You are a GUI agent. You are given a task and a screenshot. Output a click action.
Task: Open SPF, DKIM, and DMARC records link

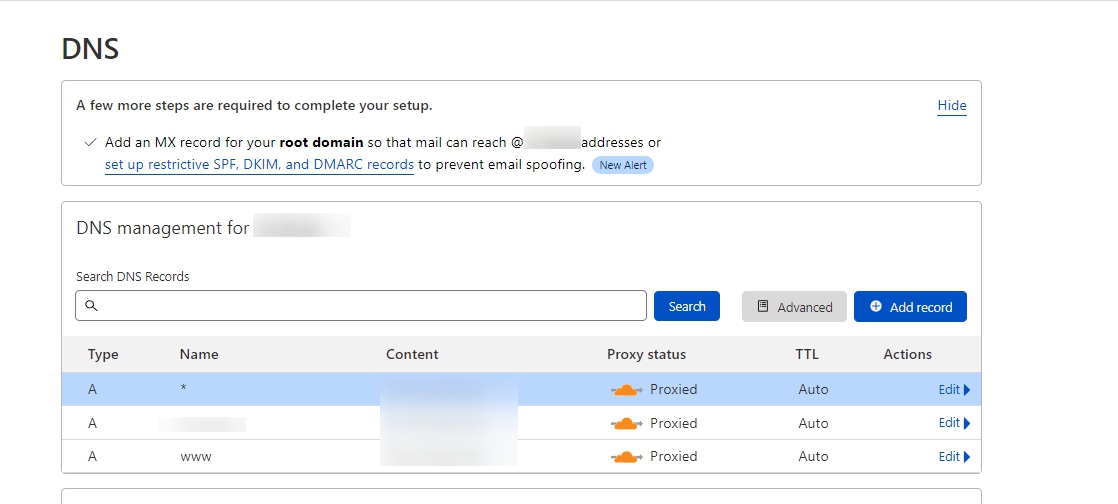pos(259,165)
